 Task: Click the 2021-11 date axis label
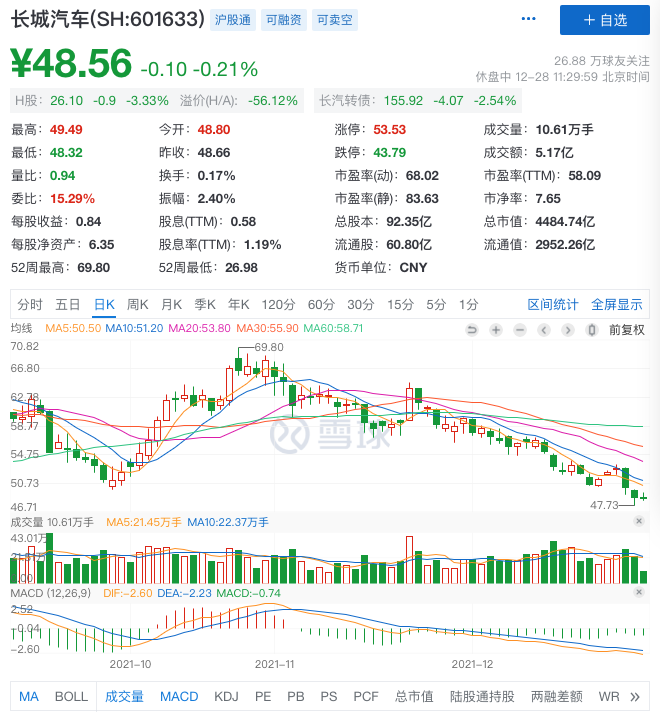(x=275, y=664)
